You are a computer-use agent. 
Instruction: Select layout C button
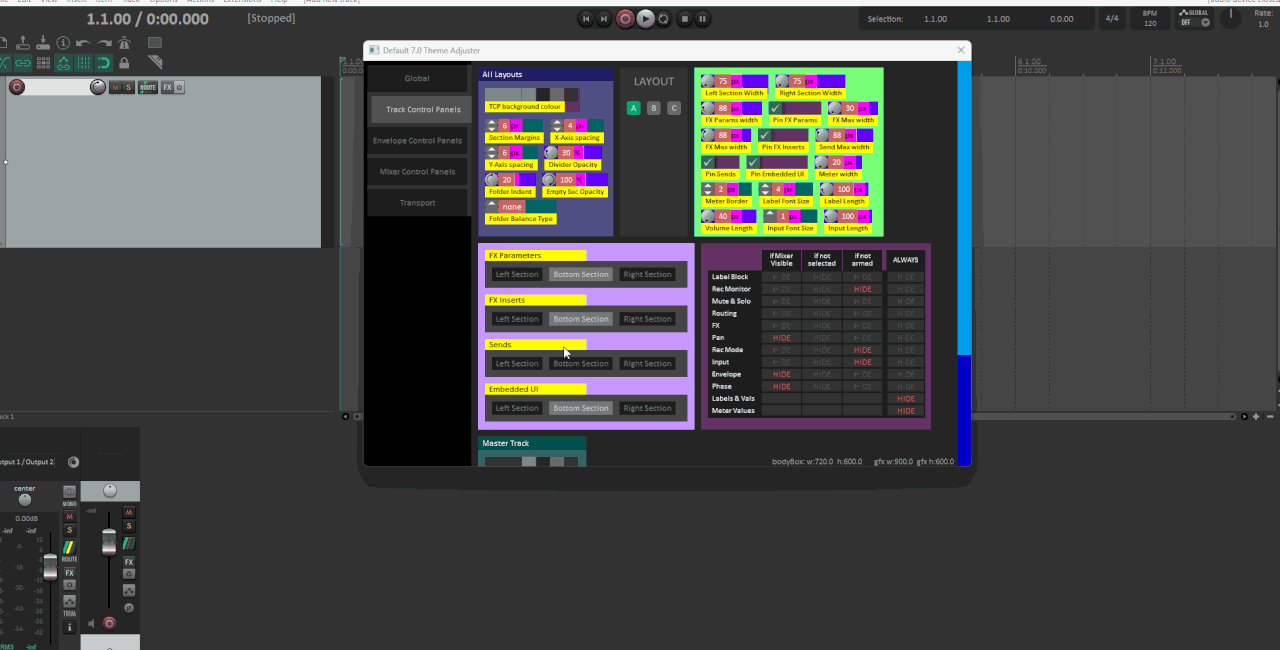[x=673, y=108]
